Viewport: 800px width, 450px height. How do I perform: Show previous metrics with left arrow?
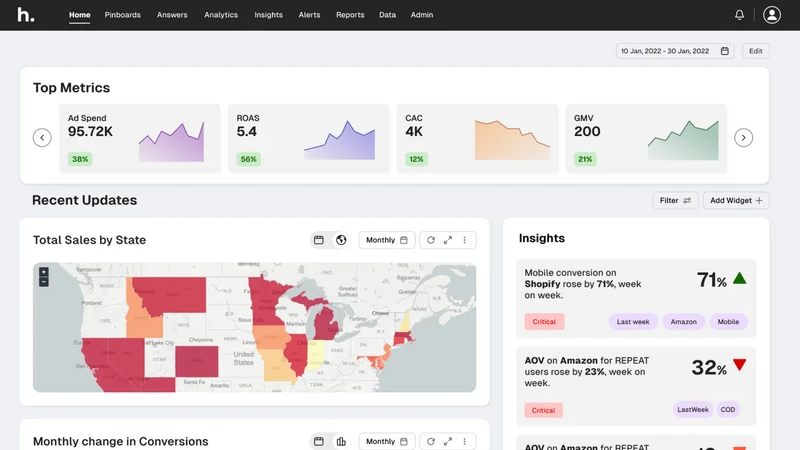[42, 138]
